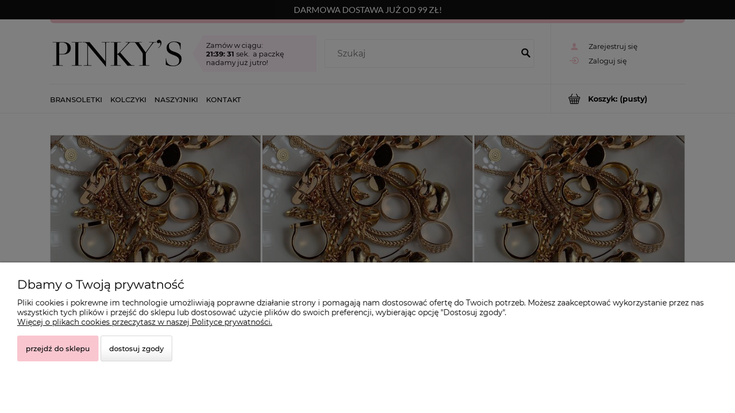Click the round watermark on third banner
Image resolution: width=735 pixels, height=413 pixels.
point(494,155)
